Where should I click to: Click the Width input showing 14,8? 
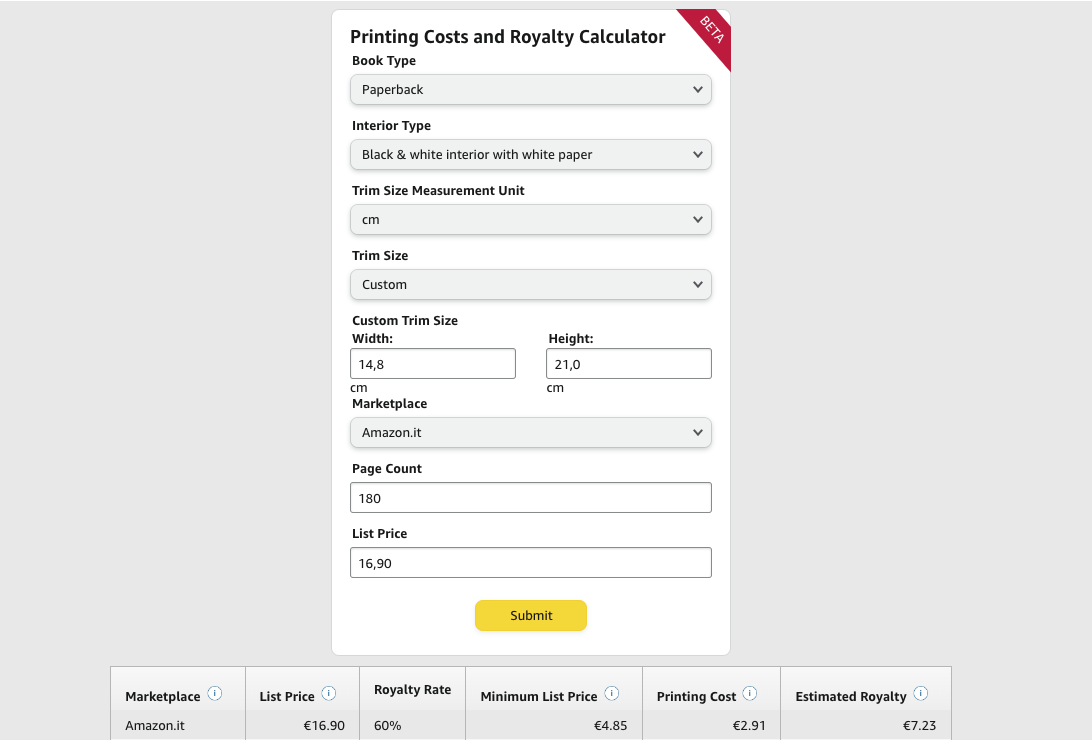432,363
